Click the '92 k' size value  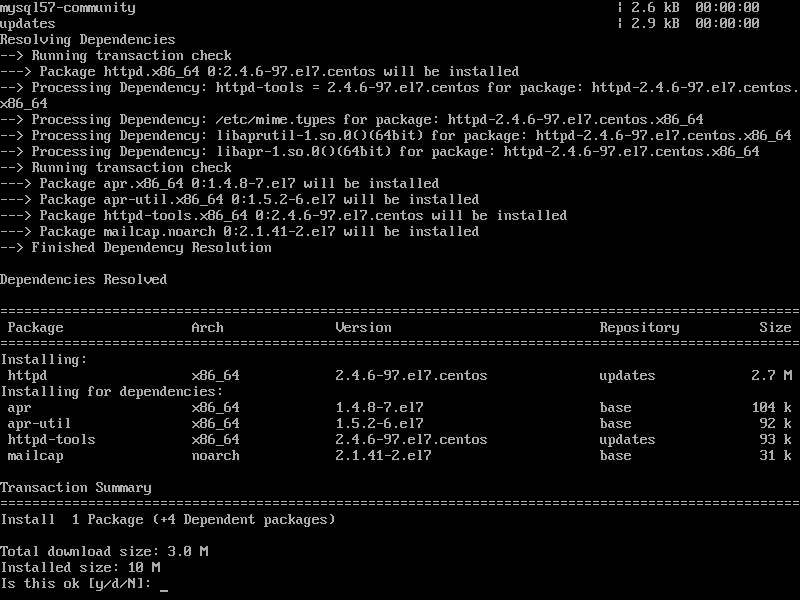(776, 423)
